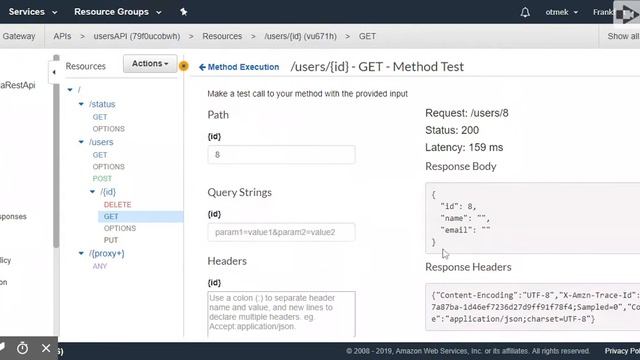
Task: Select the ANY method under /{proxy+}
Action: [100, 266]
